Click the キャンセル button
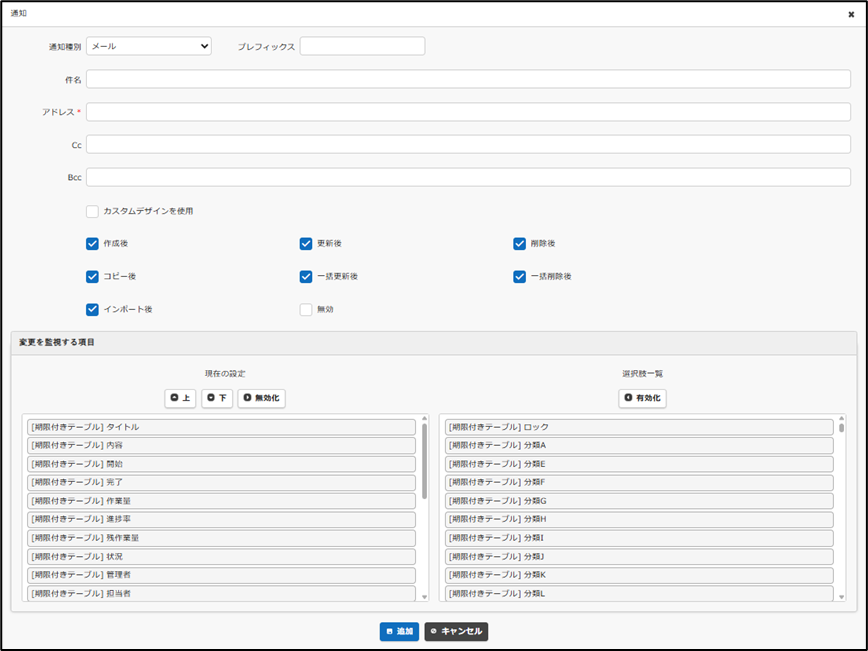This screenshot has width=868, height=651. [x=456, y=632]
